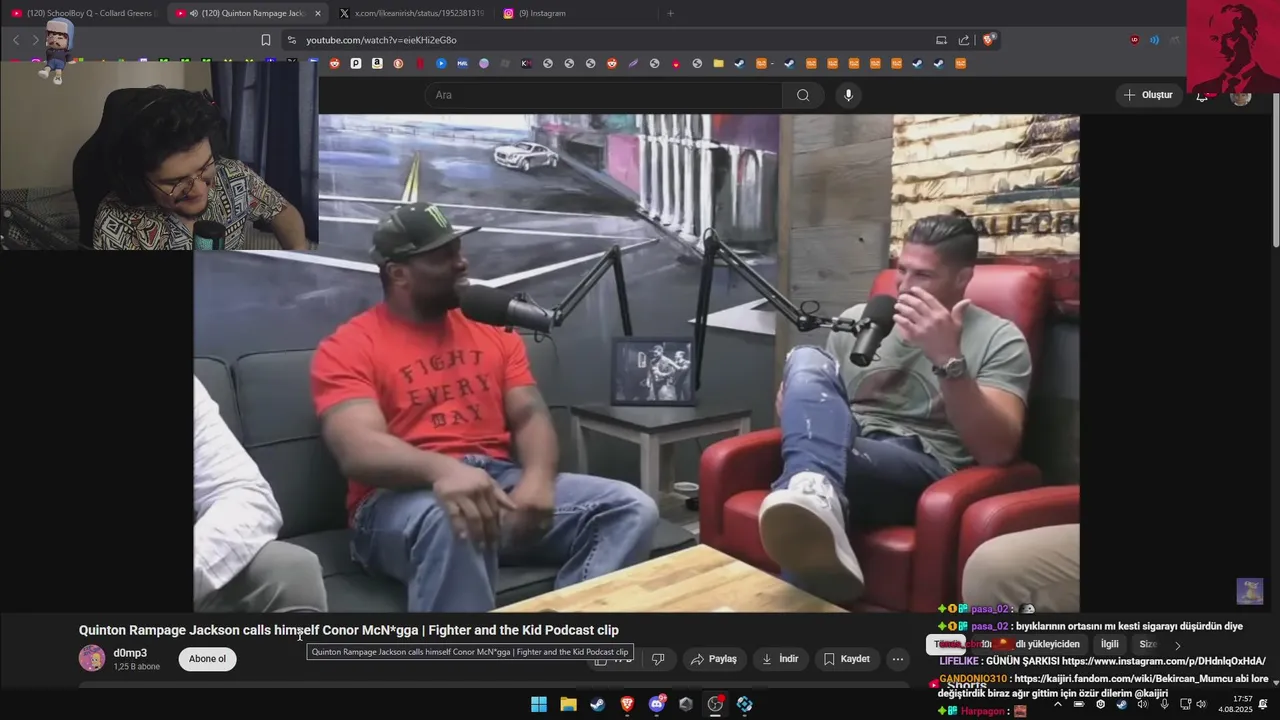Click the 'Ara' search field
Viewport: 1280px width, 720px height.
point(604,95)
